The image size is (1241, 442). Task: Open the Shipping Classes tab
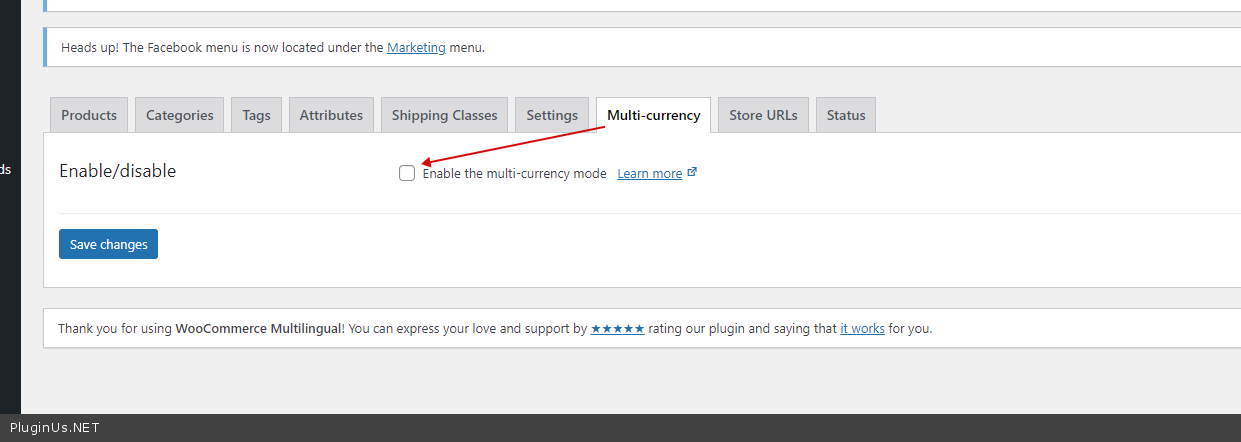click(x=444, y=115)
